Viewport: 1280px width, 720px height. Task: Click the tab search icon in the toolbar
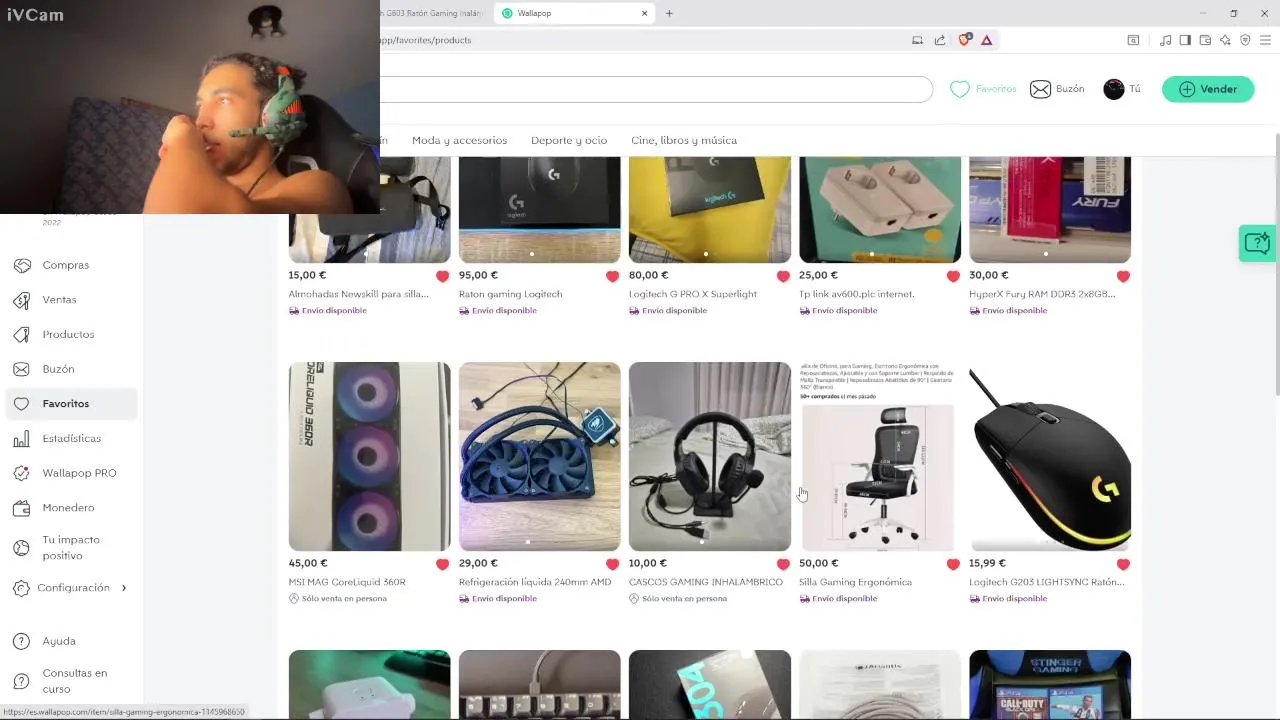tap(1133, 40)
